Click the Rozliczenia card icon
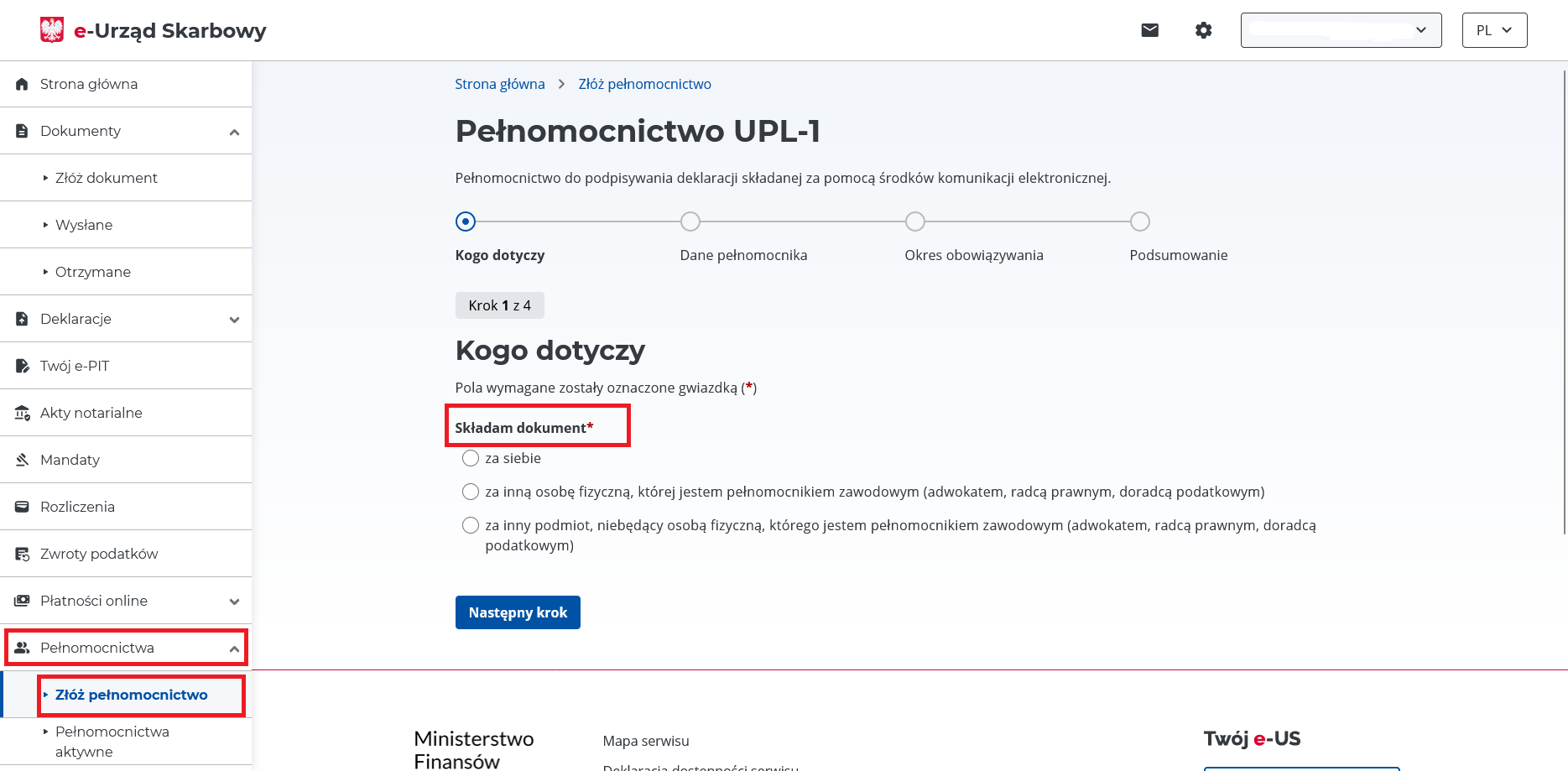 point(23,507)
